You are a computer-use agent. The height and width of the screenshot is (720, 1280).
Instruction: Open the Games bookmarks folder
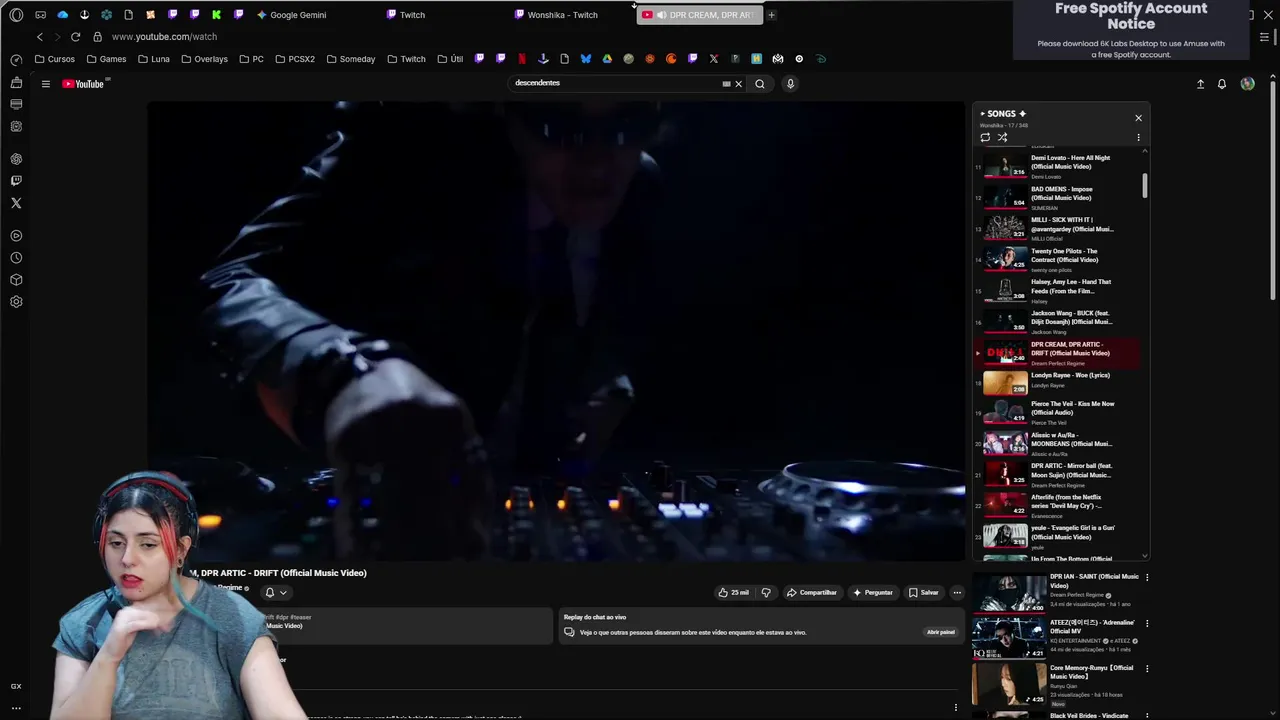click(x=106, y=59)
